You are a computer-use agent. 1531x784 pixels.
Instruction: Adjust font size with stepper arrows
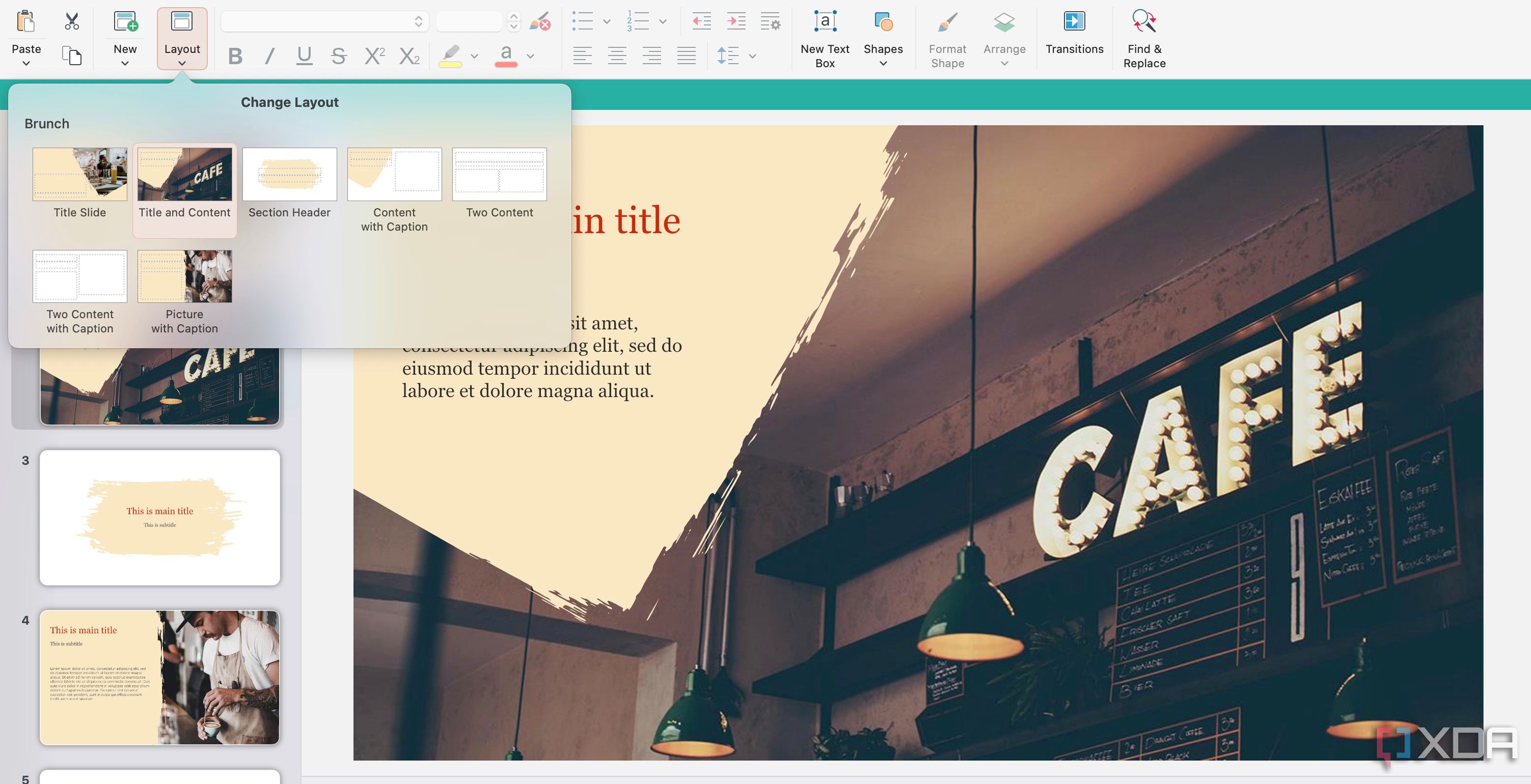pyautogui.click(x=514, y=22)
